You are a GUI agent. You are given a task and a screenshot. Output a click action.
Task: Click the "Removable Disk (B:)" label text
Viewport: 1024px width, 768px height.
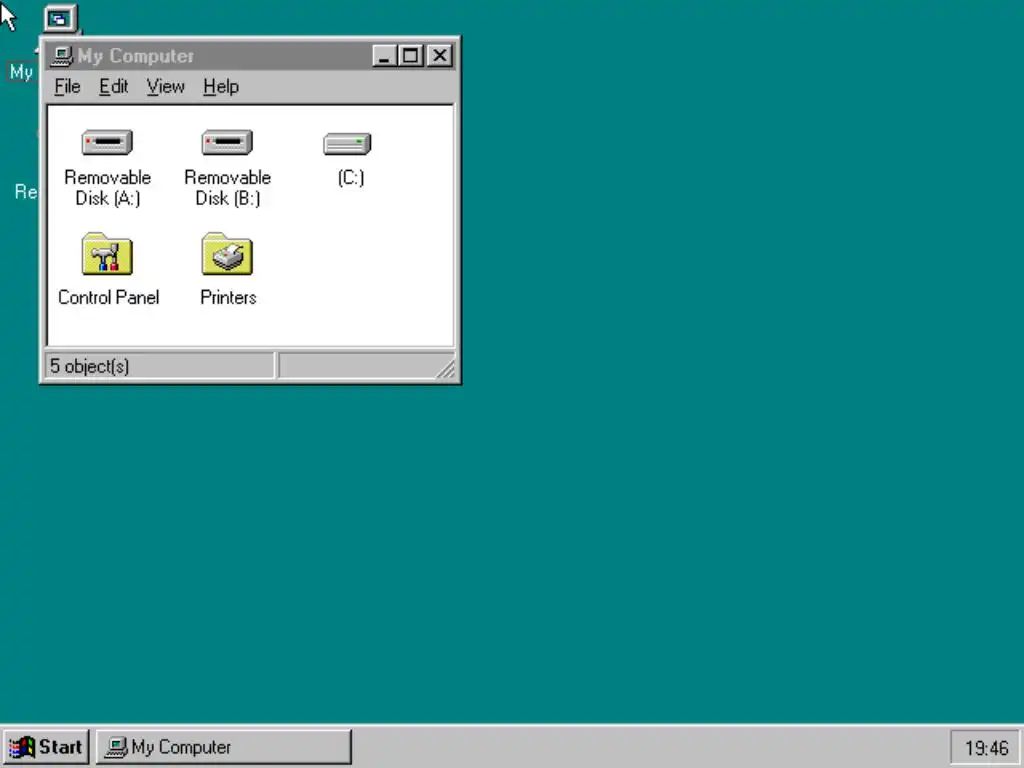click(x=227, y=187)
